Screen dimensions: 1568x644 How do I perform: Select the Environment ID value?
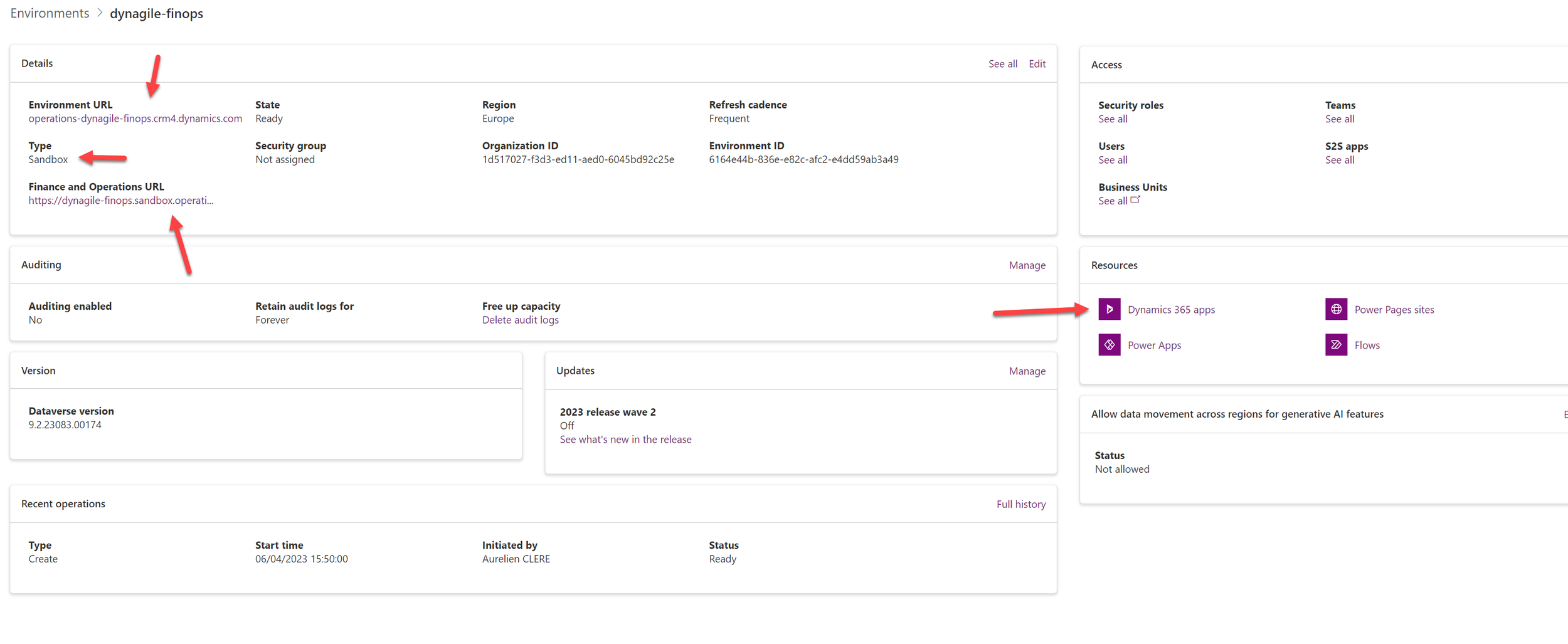click(803, 159)
